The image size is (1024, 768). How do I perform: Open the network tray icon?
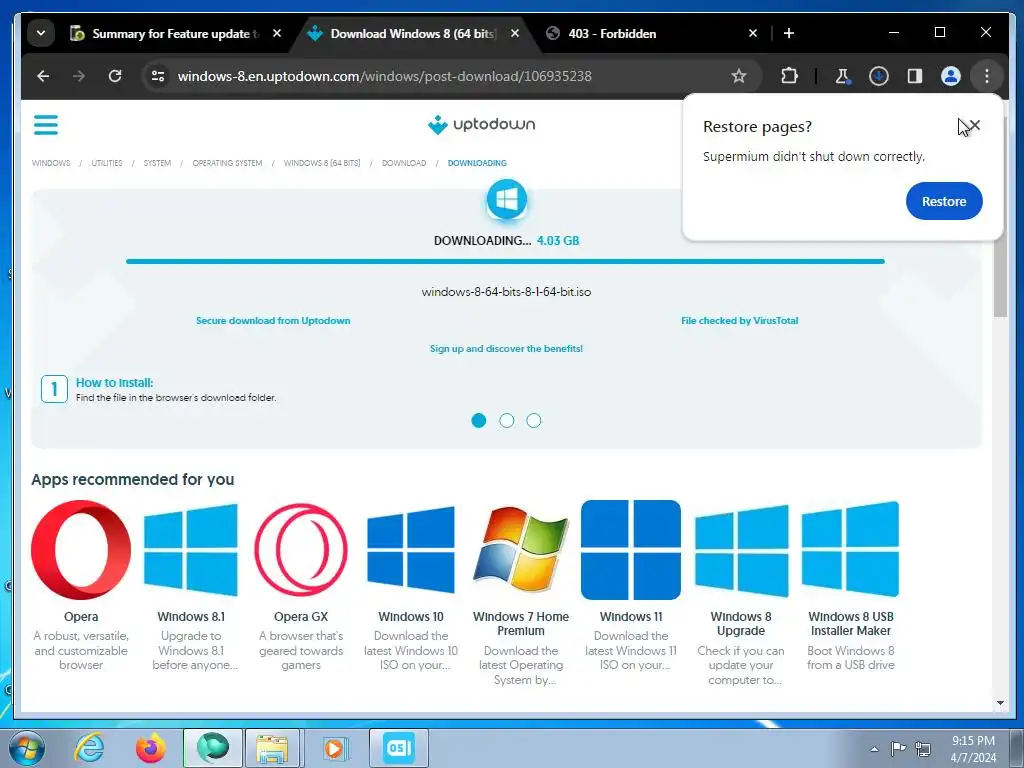[923, 748]
